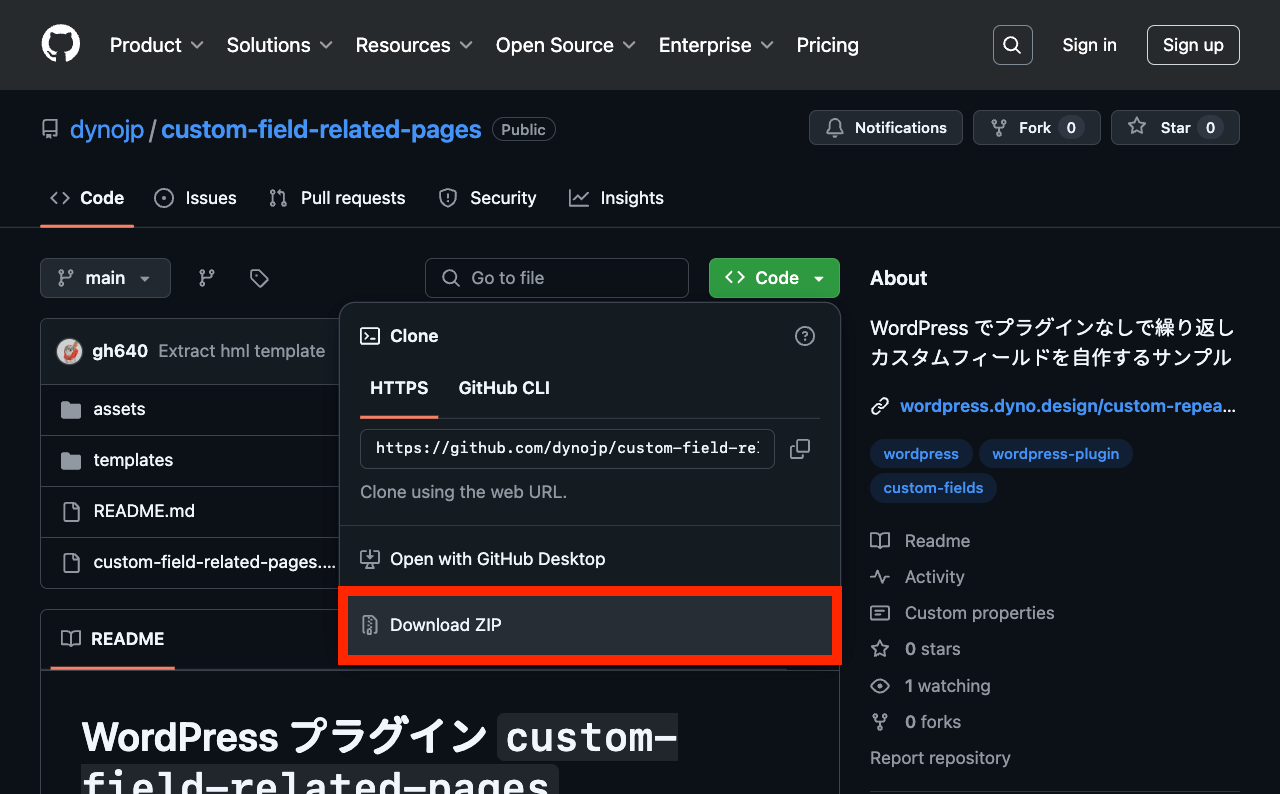The image size is (1280, 794).
Task: Select the desktop download icon beside Open with GitHub Desktop
Action: (x=370, y=559)
